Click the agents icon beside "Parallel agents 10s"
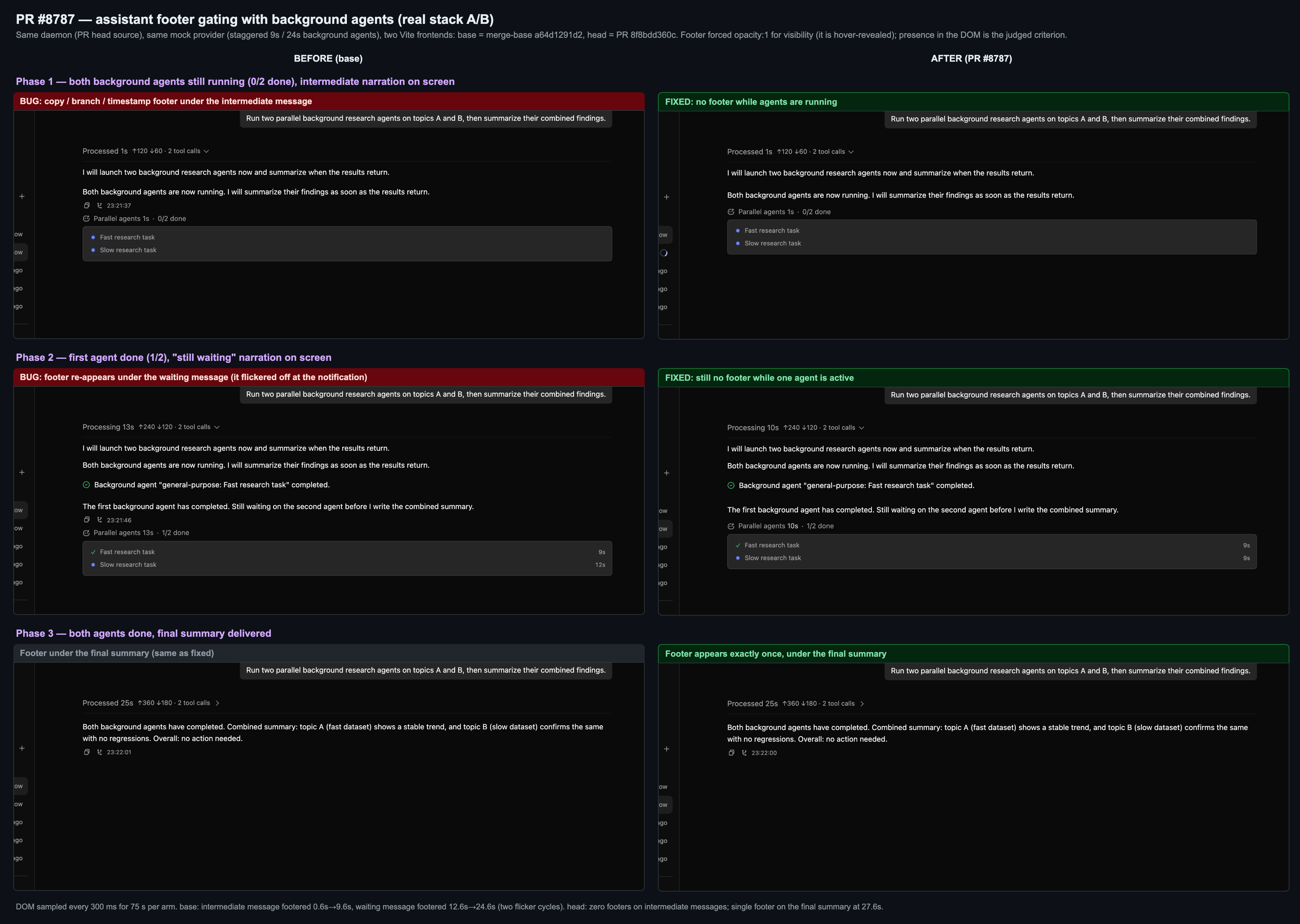1300x924 pixels. tap(731, 526)
